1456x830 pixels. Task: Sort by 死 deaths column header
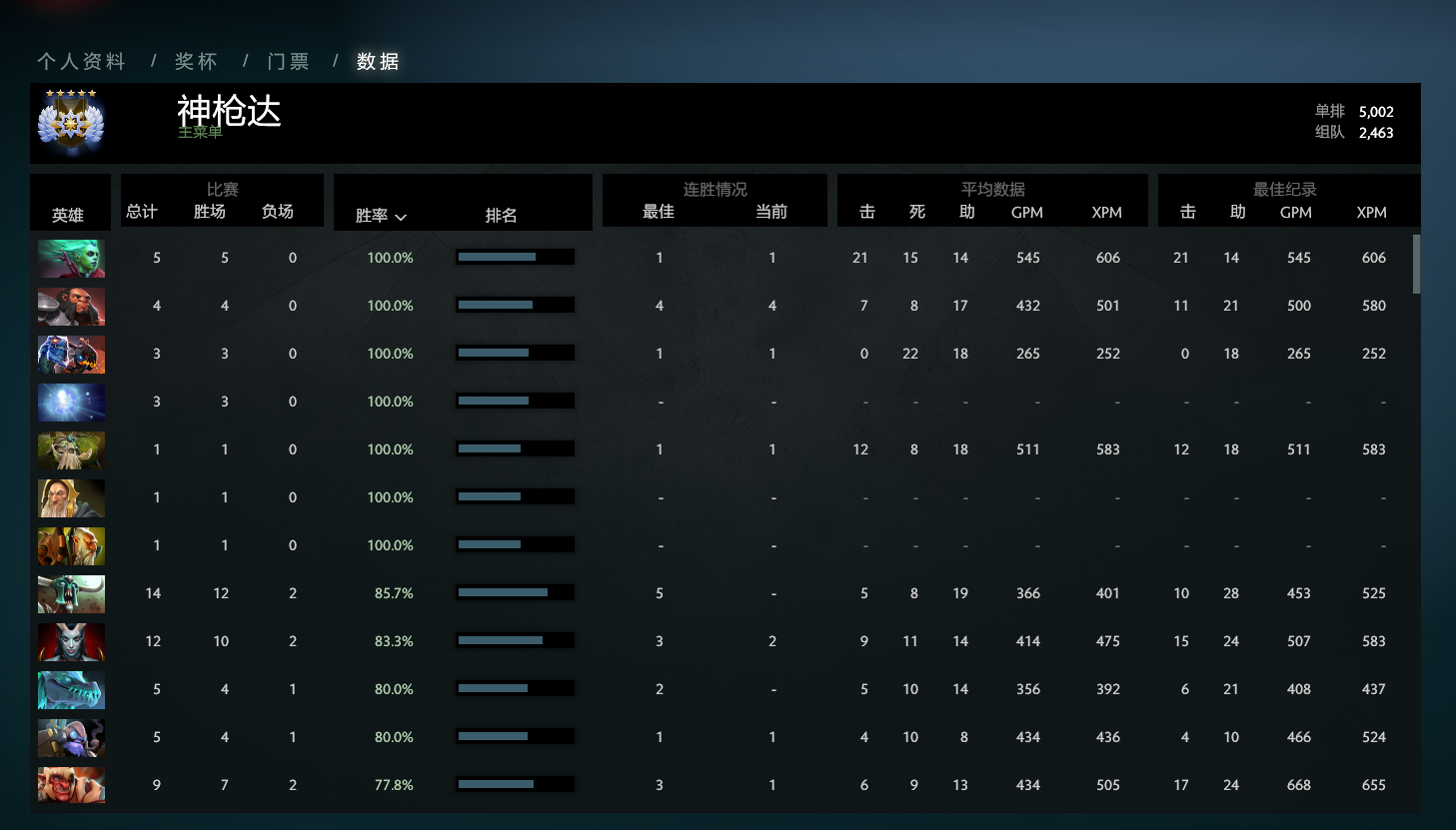pos(917,211)
